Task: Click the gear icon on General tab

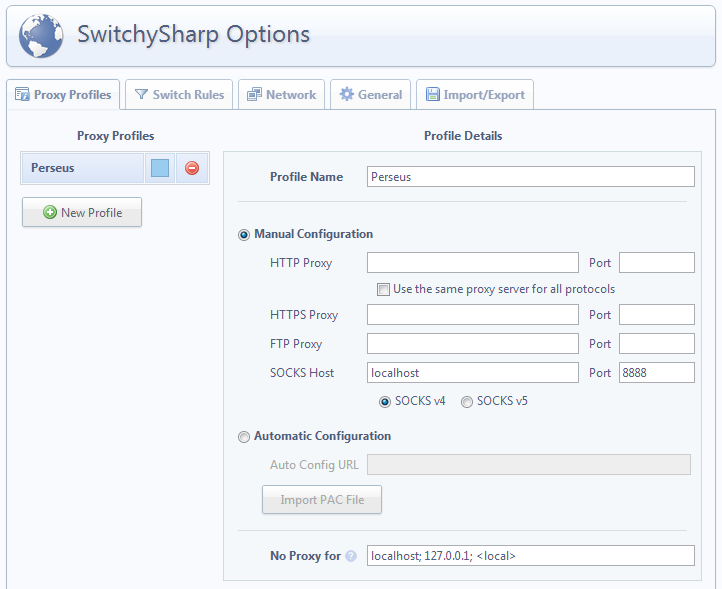Action: pos(346,94)
